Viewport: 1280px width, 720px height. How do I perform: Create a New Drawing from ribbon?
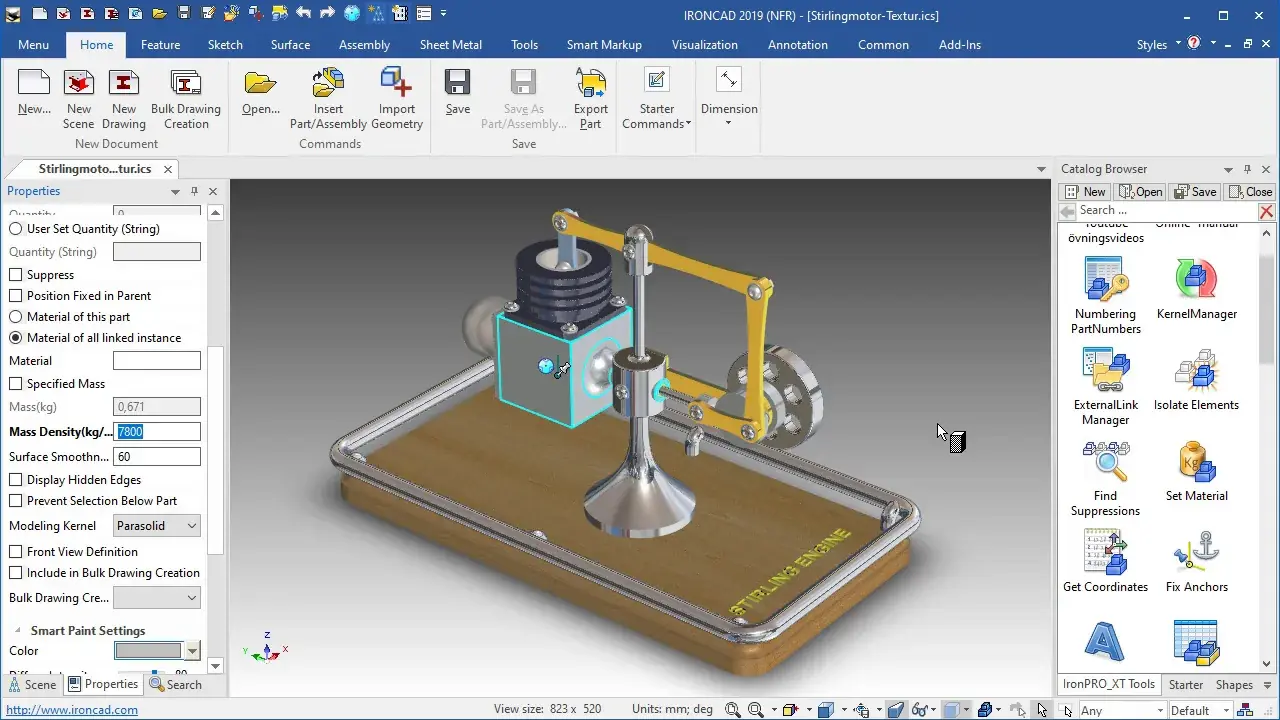(124, 100)
